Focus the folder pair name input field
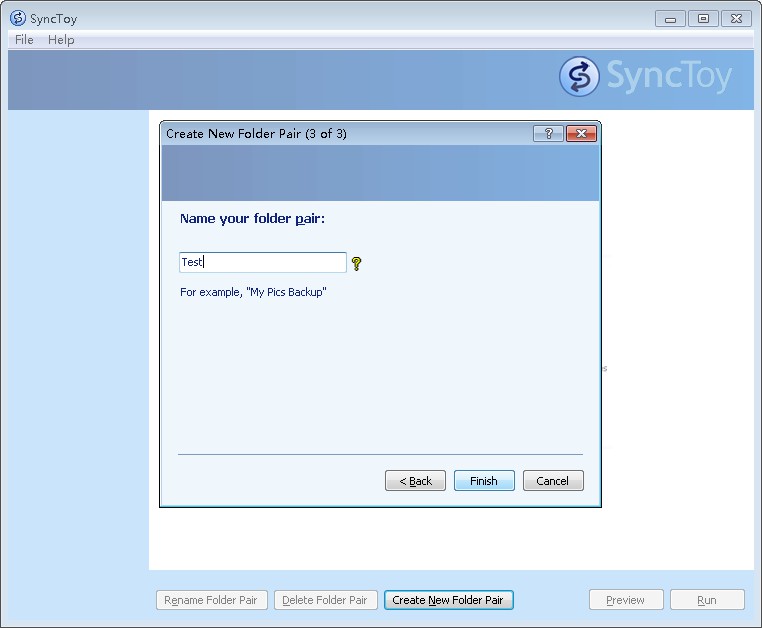 [x=263, y=262]
